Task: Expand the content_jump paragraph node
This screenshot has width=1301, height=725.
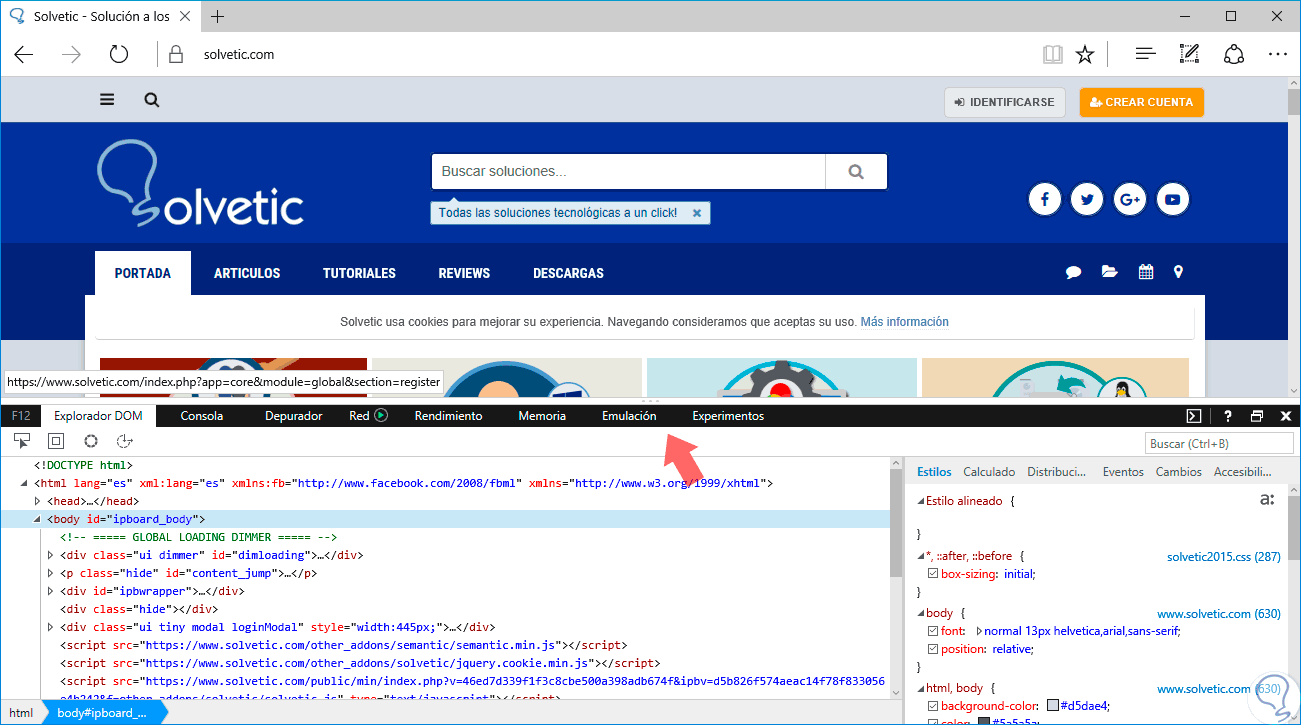Action: (51, 573)
